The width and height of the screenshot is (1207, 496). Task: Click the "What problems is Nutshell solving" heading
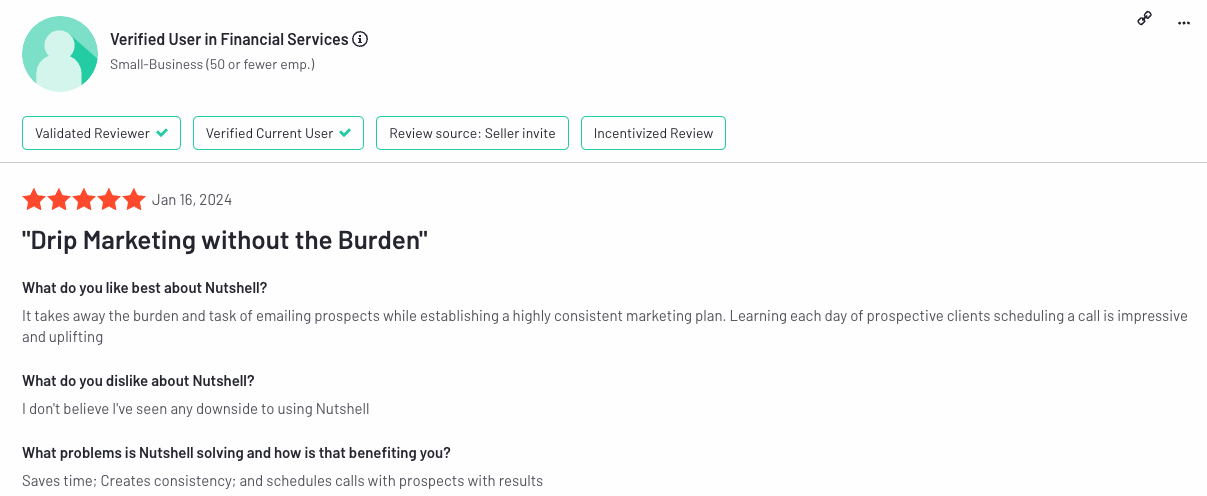236,452
